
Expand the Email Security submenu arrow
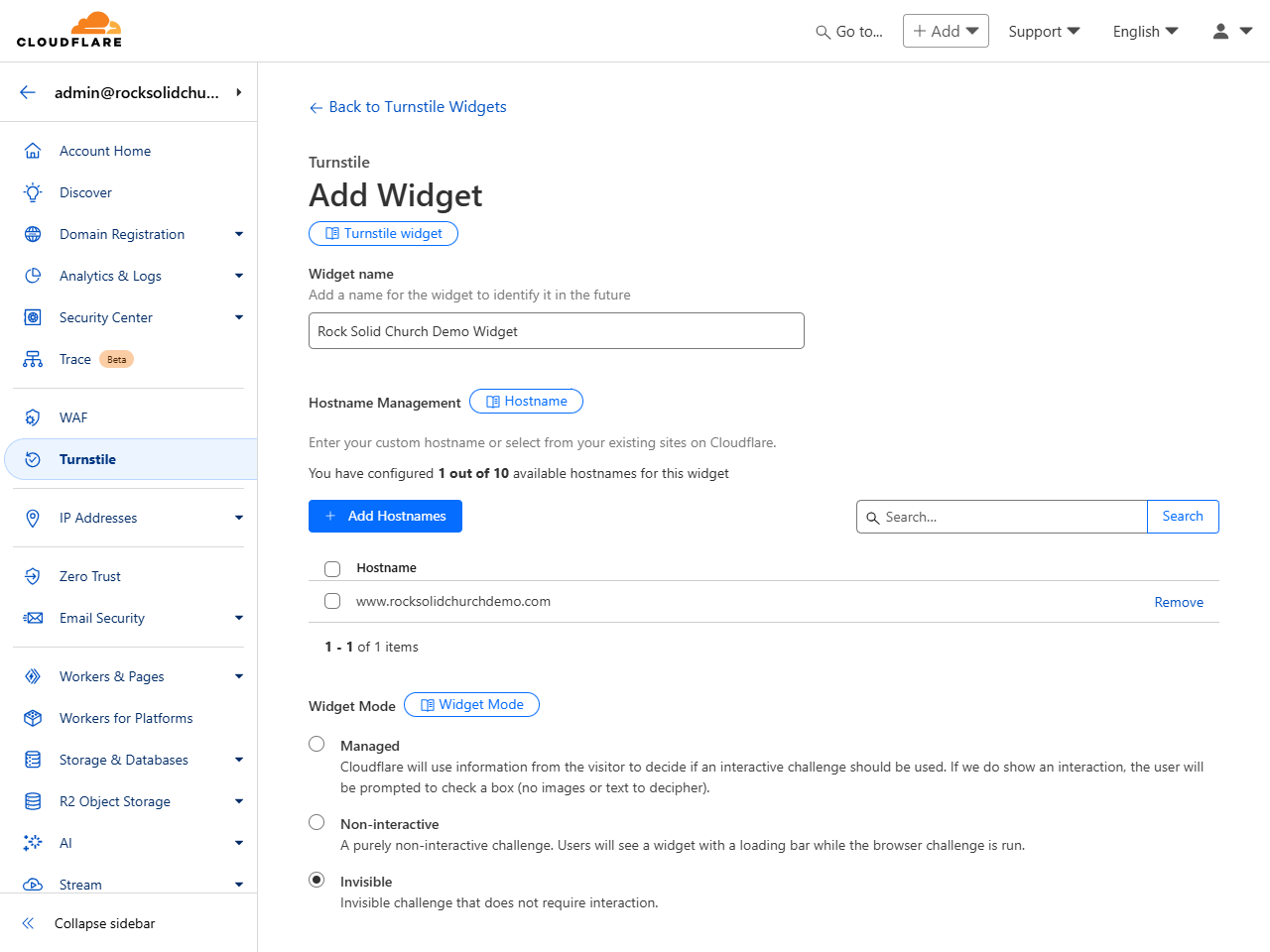[239, 618]
